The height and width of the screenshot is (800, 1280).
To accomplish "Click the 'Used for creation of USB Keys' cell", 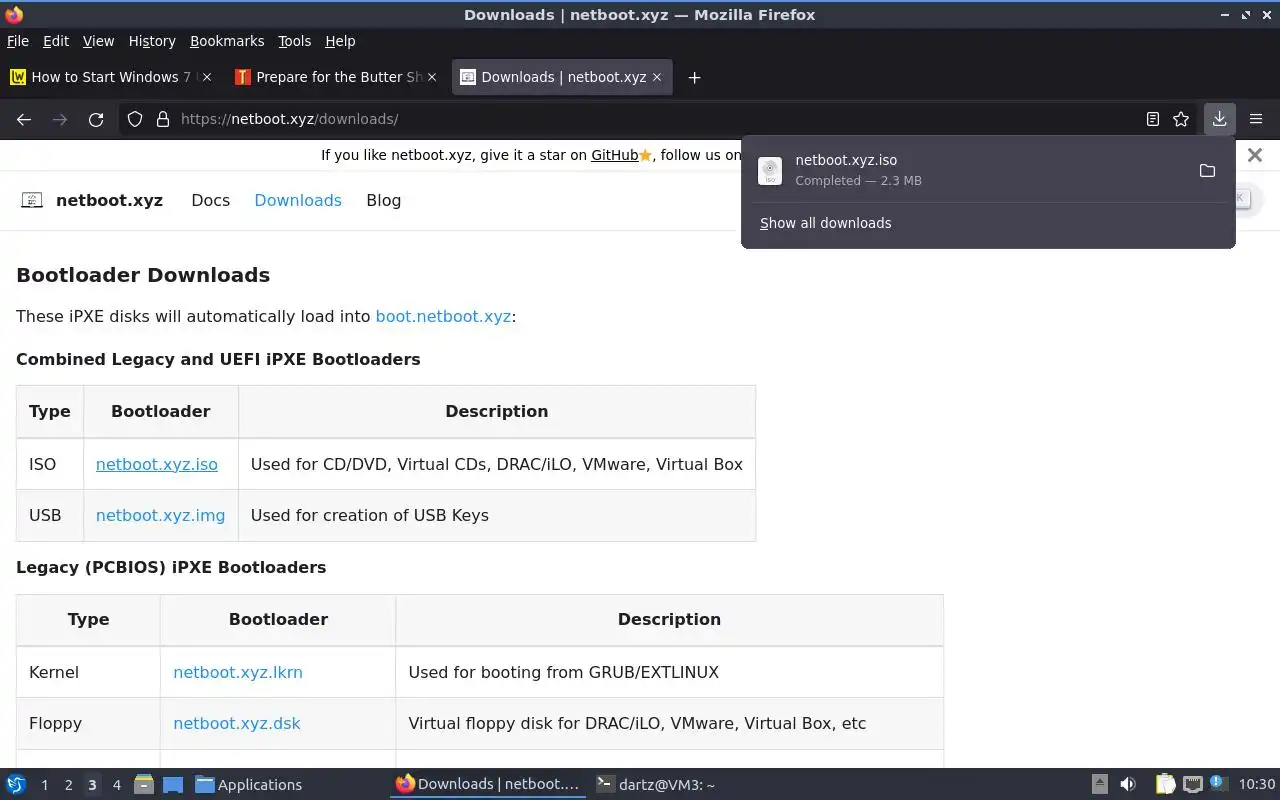I will tap(497, 515).
